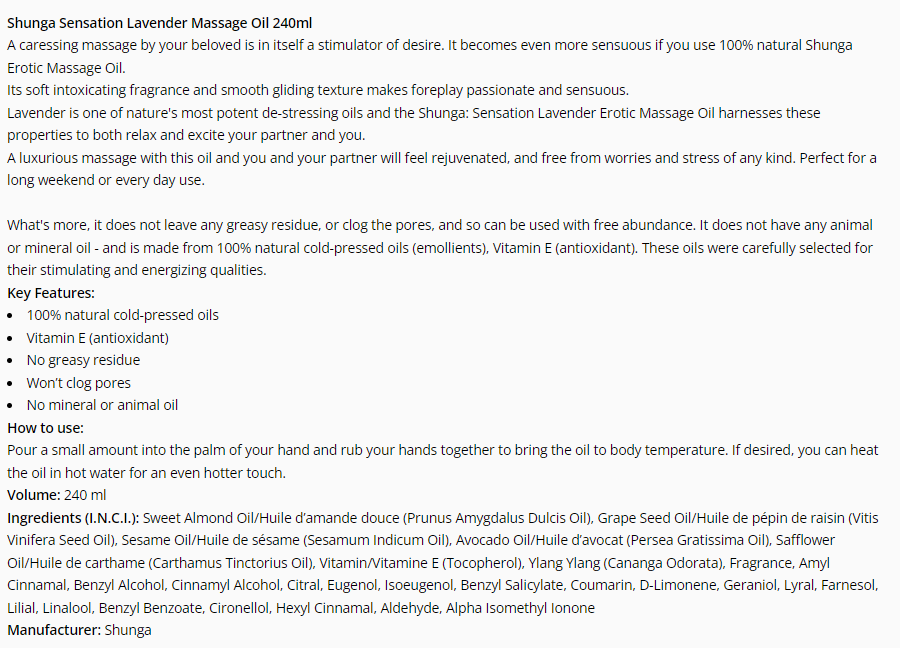The height and width of the screenshot is (648, 900).
Task: Click the 'Won't clog pores' bullet item
Action: (x=79, y=383)
